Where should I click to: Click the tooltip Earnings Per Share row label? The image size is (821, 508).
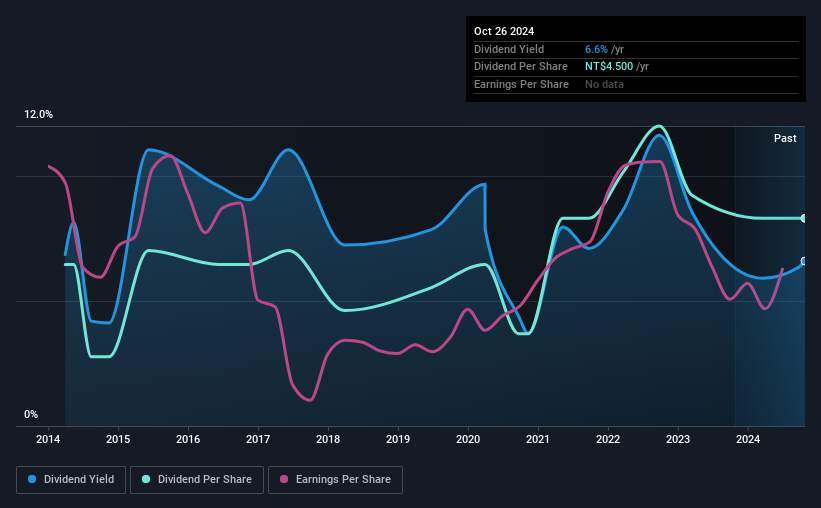521,84
